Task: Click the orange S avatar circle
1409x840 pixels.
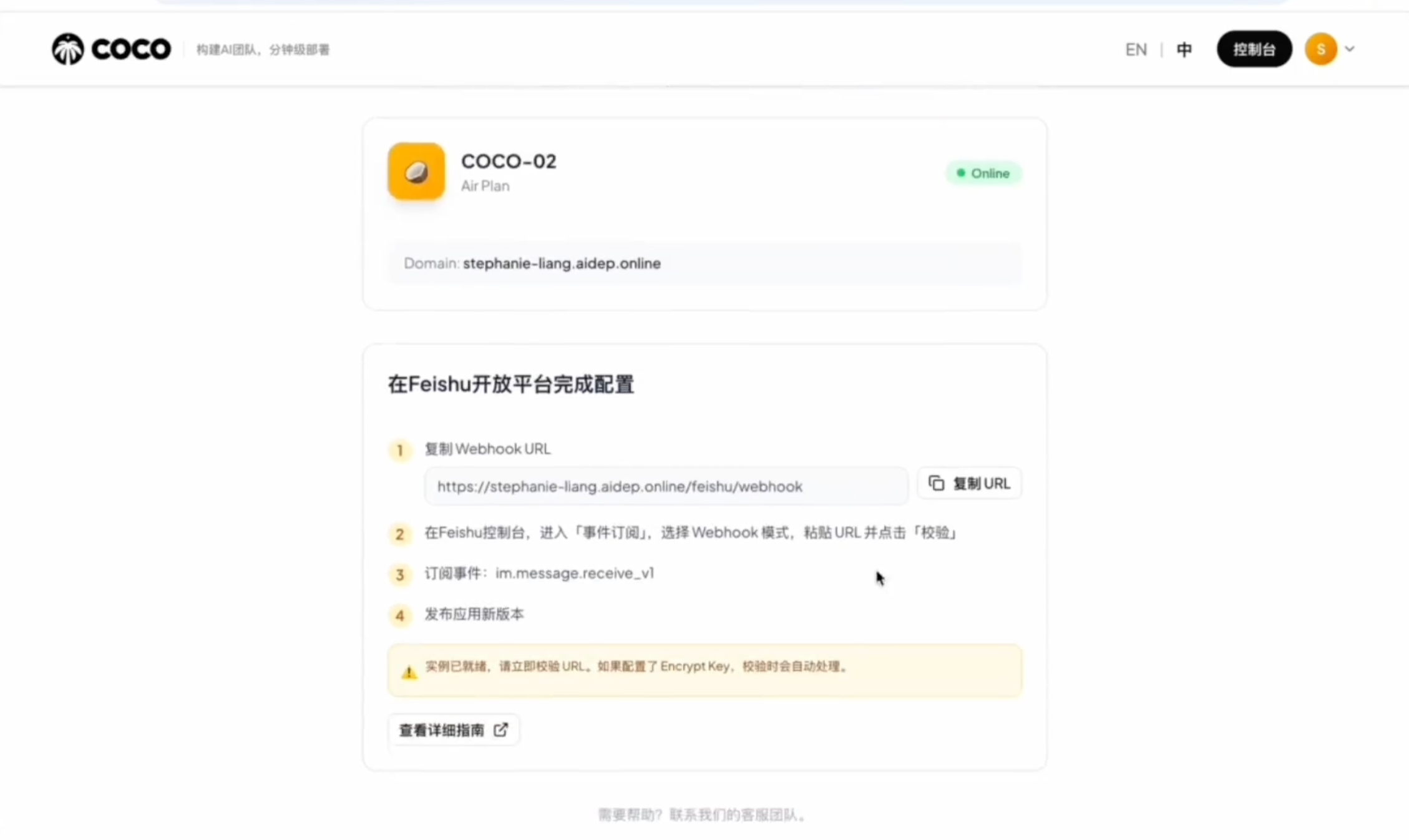Action: (1320, 48)
